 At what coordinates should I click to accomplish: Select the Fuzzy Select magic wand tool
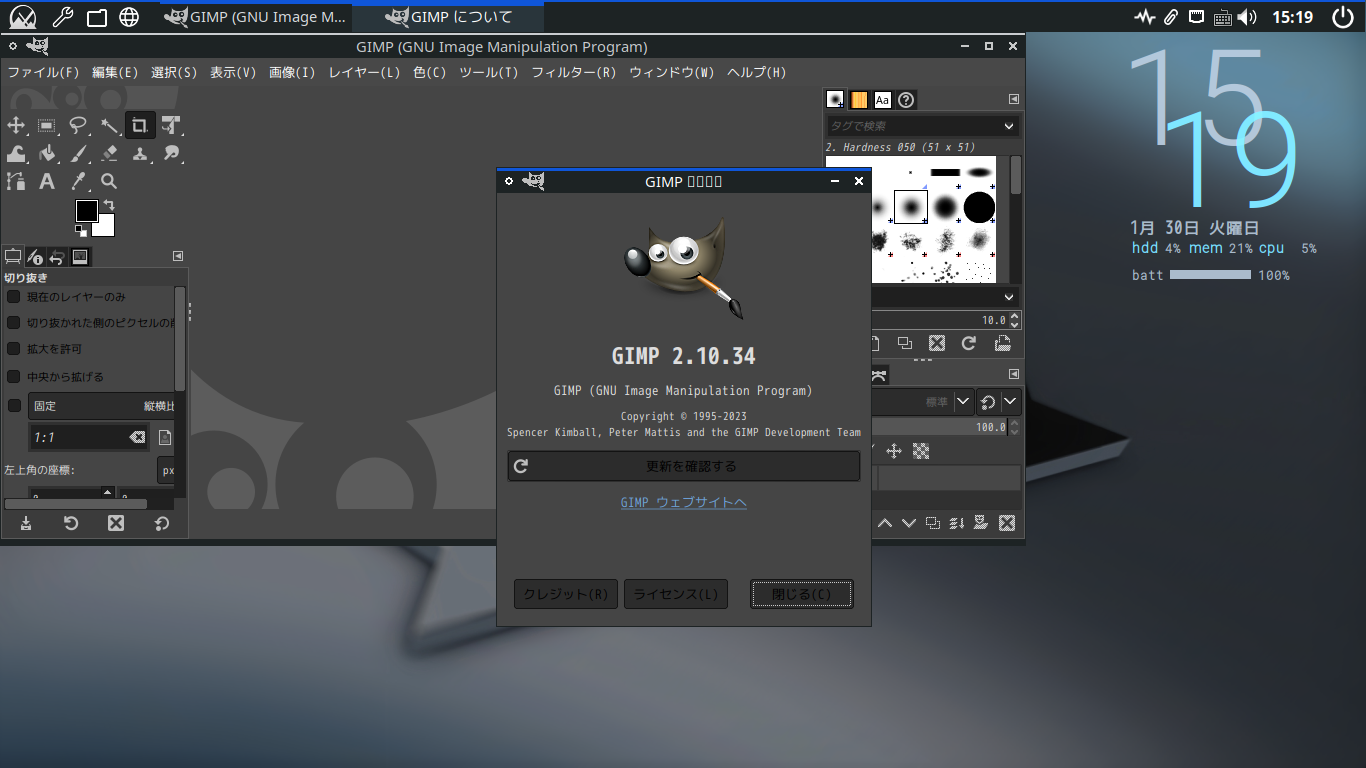pos(109,125)
